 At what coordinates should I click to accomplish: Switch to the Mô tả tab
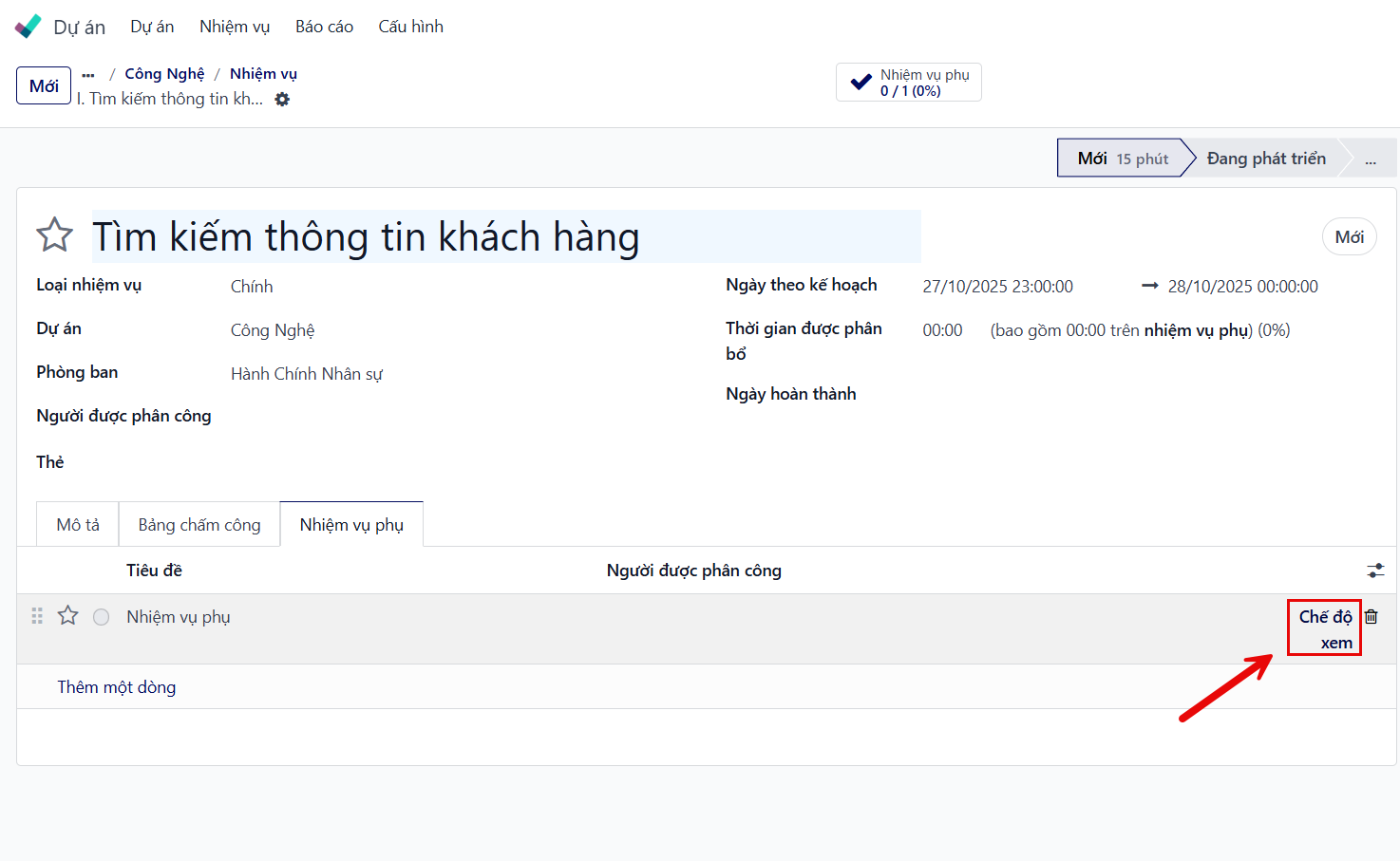78,525
